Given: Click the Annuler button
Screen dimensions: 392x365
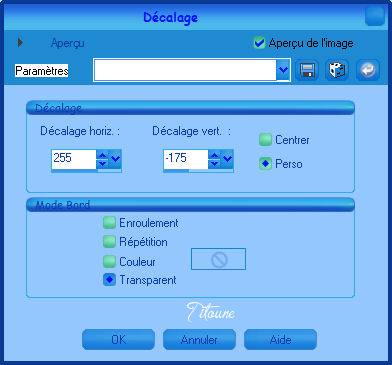Looking at the screenshot, I should click(x=199, y=340).
